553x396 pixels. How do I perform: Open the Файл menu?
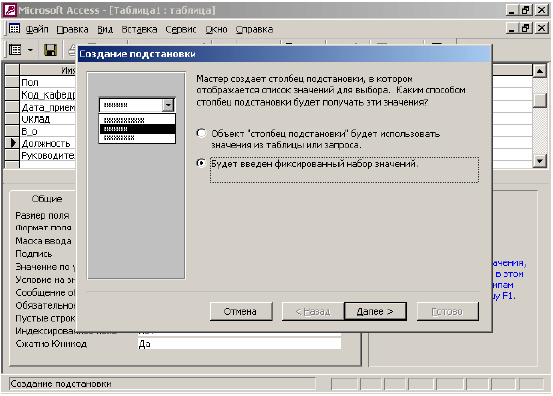(x=37, y=29)
